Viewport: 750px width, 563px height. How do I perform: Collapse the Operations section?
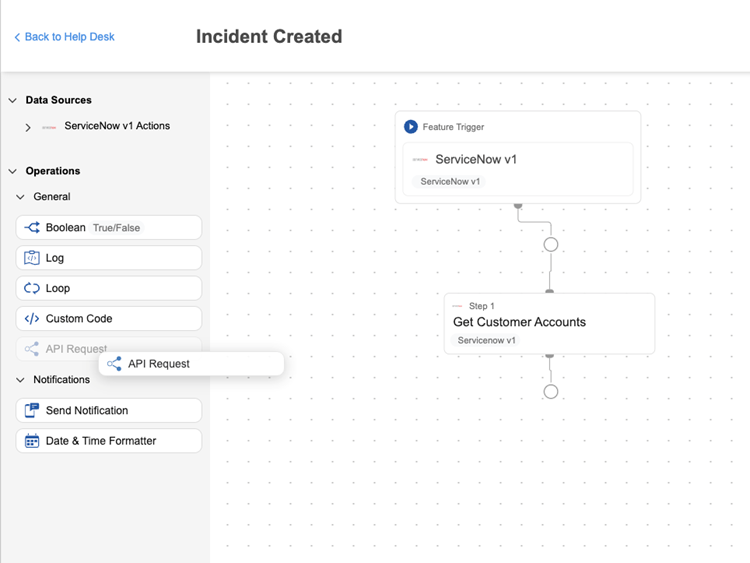click(x=13, y=171)
